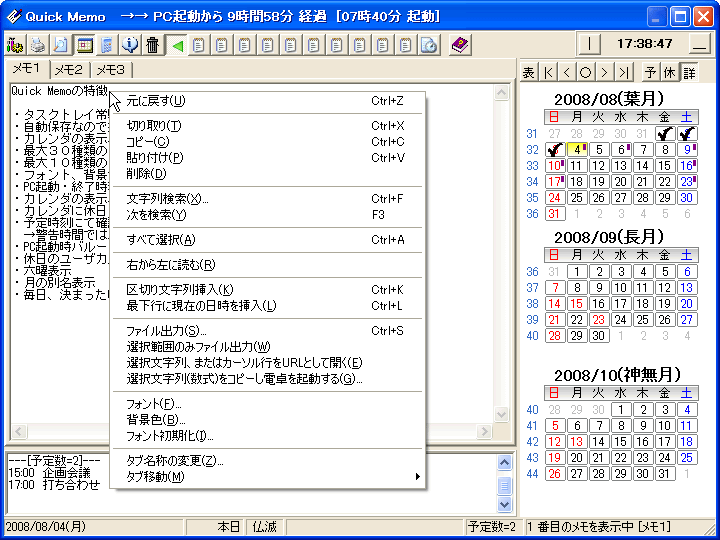Switch to the メモ1 tab
Image resolution: width=720 pixels, height=540 pixels.
click(x=27, y=69)
